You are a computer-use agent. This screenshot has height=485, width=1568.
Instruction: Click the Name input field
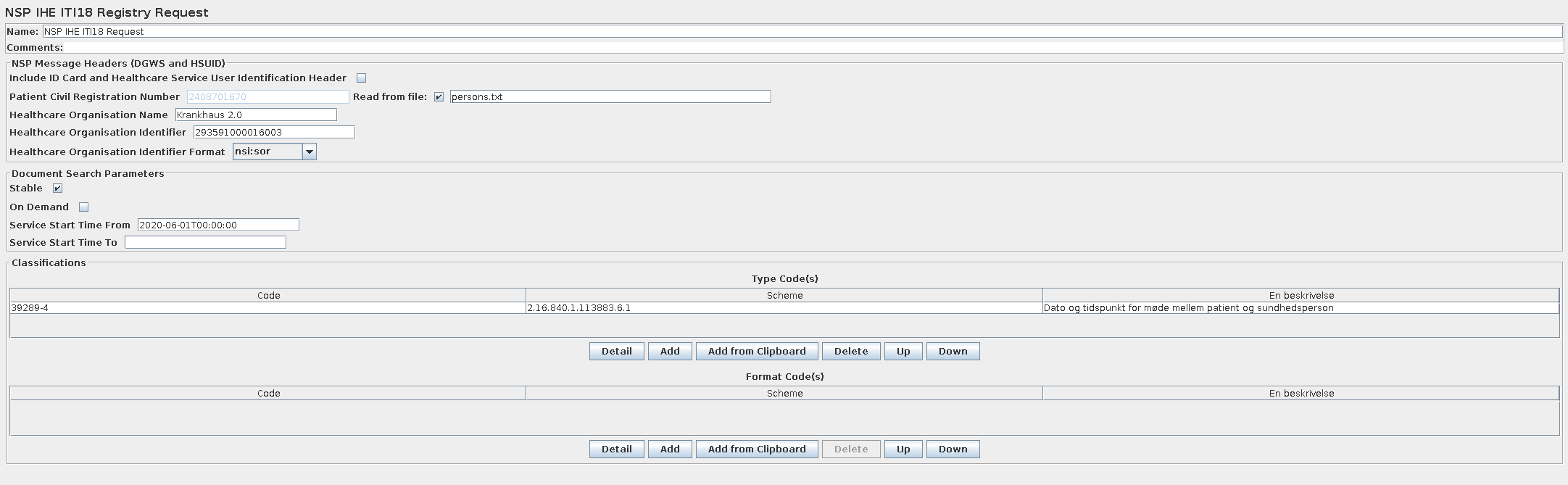coord(802,32)
